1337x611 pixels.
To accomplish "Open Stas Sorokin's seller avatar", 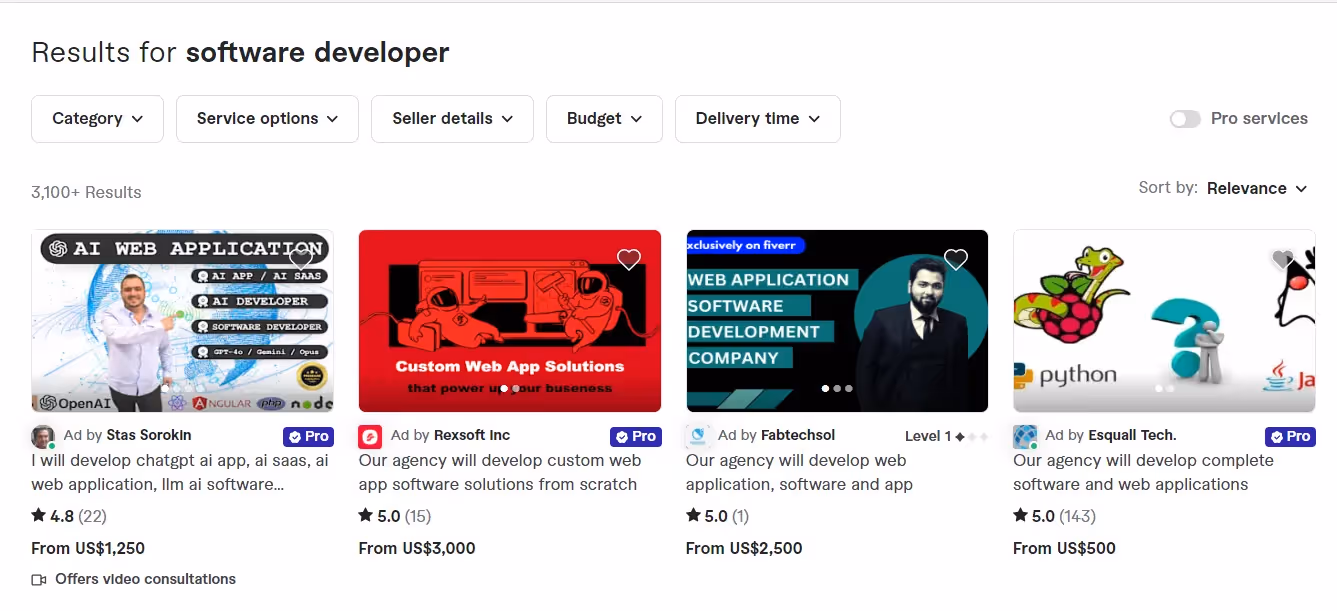I will (43, 437).
